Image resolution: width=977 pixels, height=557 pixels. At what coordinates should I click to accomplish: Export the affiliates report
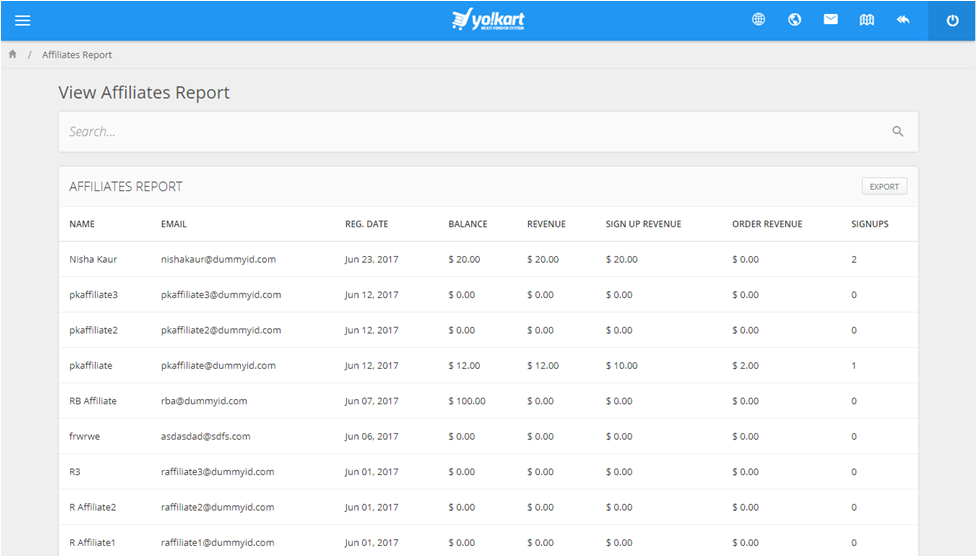884,187
